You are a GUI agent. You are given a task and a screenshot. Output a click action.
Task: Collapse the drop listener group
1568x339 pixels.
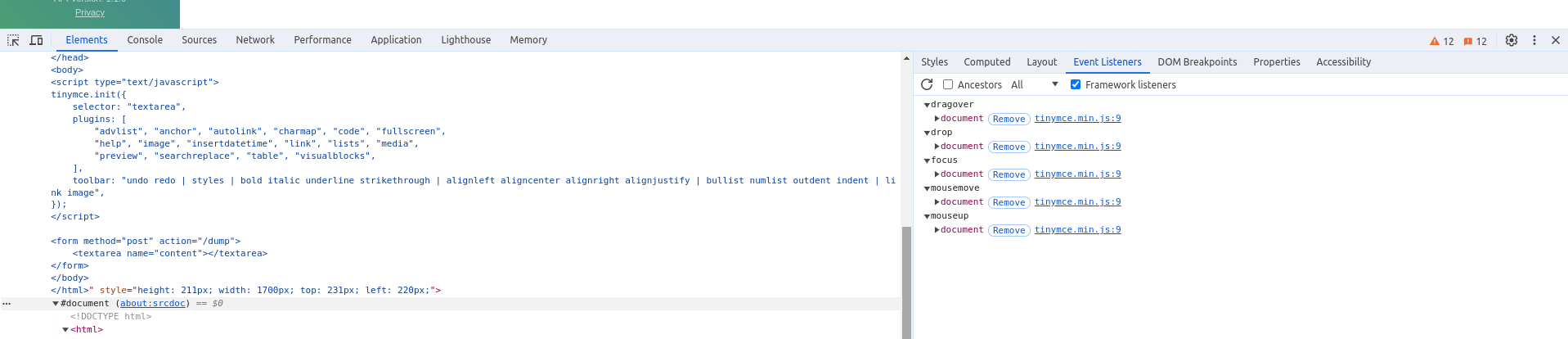(x=927, y=133)
